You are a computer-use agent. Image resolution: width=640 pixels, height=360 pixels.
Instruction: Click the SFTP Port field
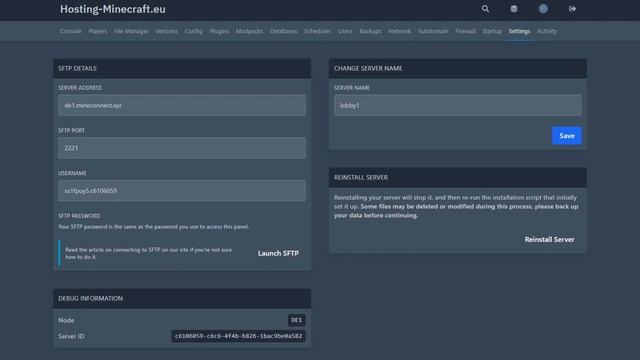[182, 148]
